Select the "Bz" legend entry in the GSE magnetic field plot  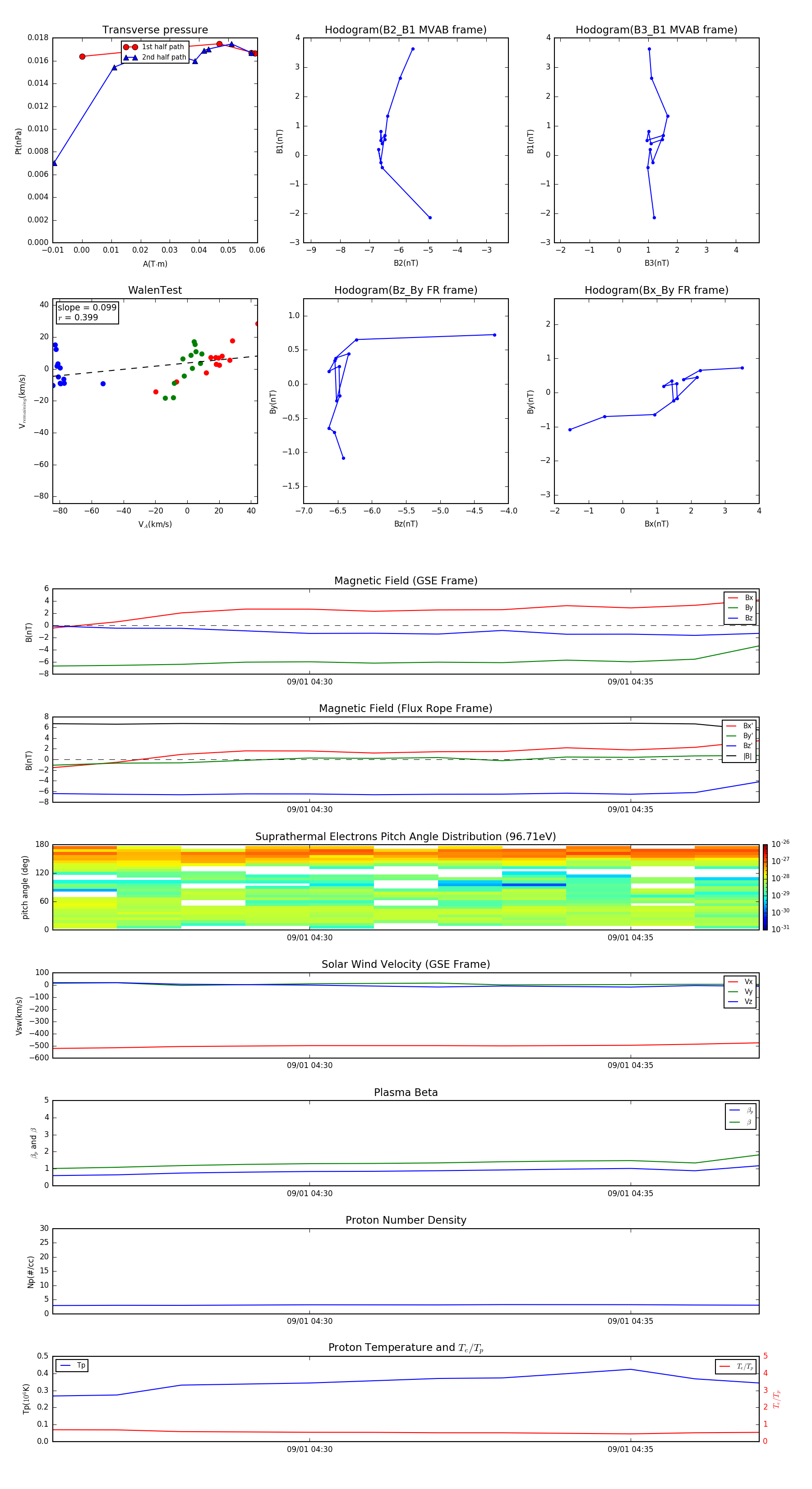(x=740, y=618)
